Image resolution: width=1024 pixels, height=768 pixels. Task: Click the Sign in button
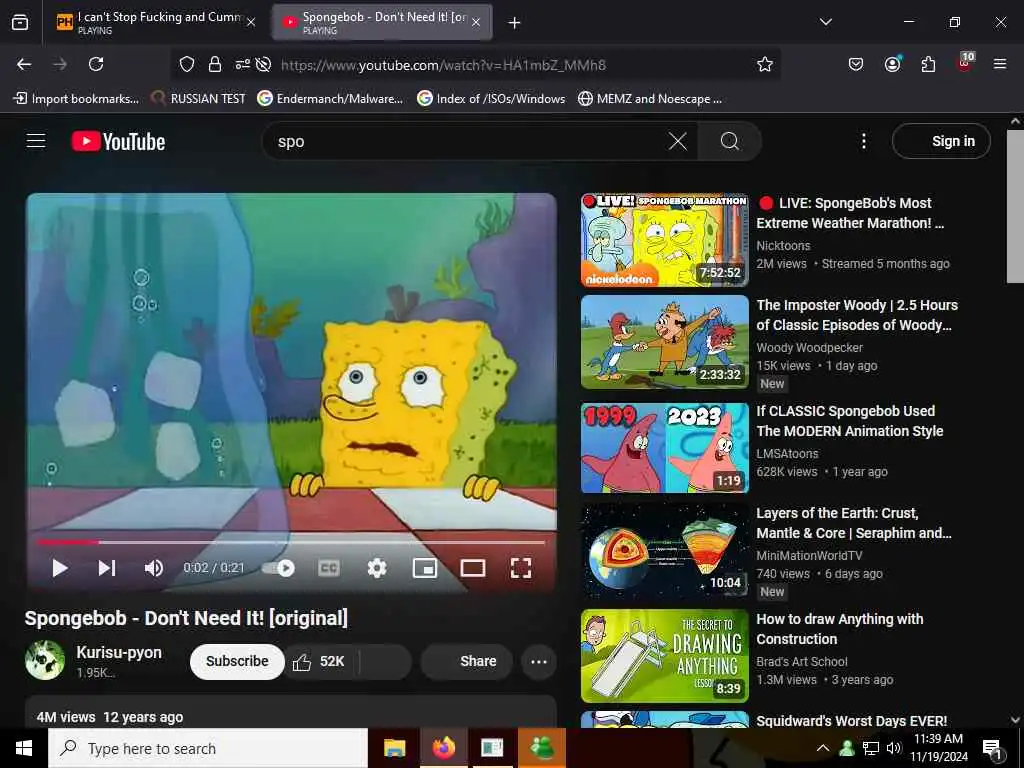tap(941, 141)
